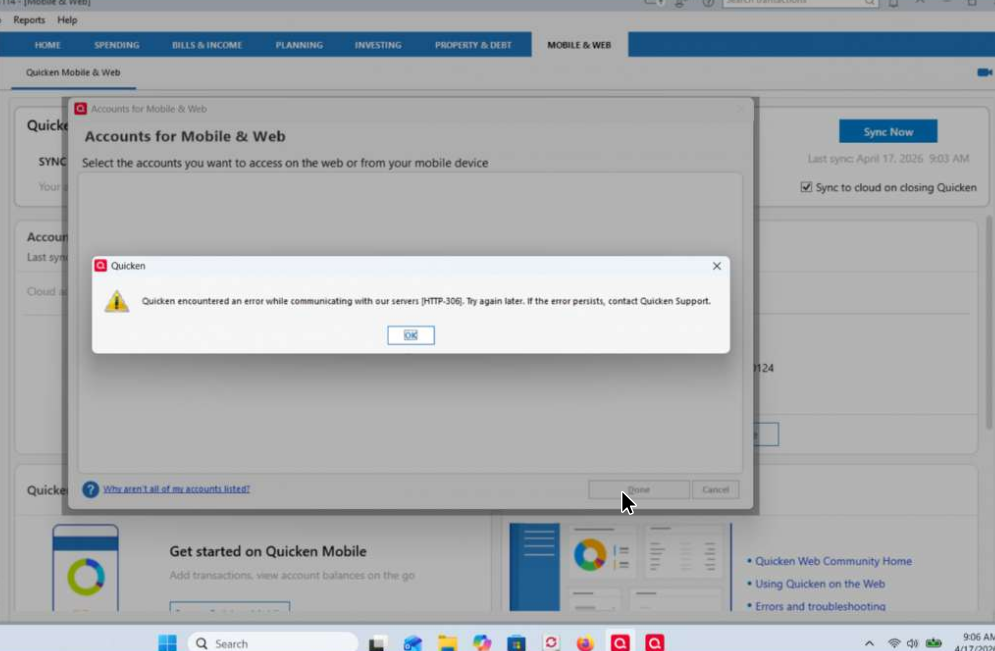This screenshot has height=651, width=995.
Task: Switch to the first Quicken taskbar icon
Action: click(x=620, y=643)
